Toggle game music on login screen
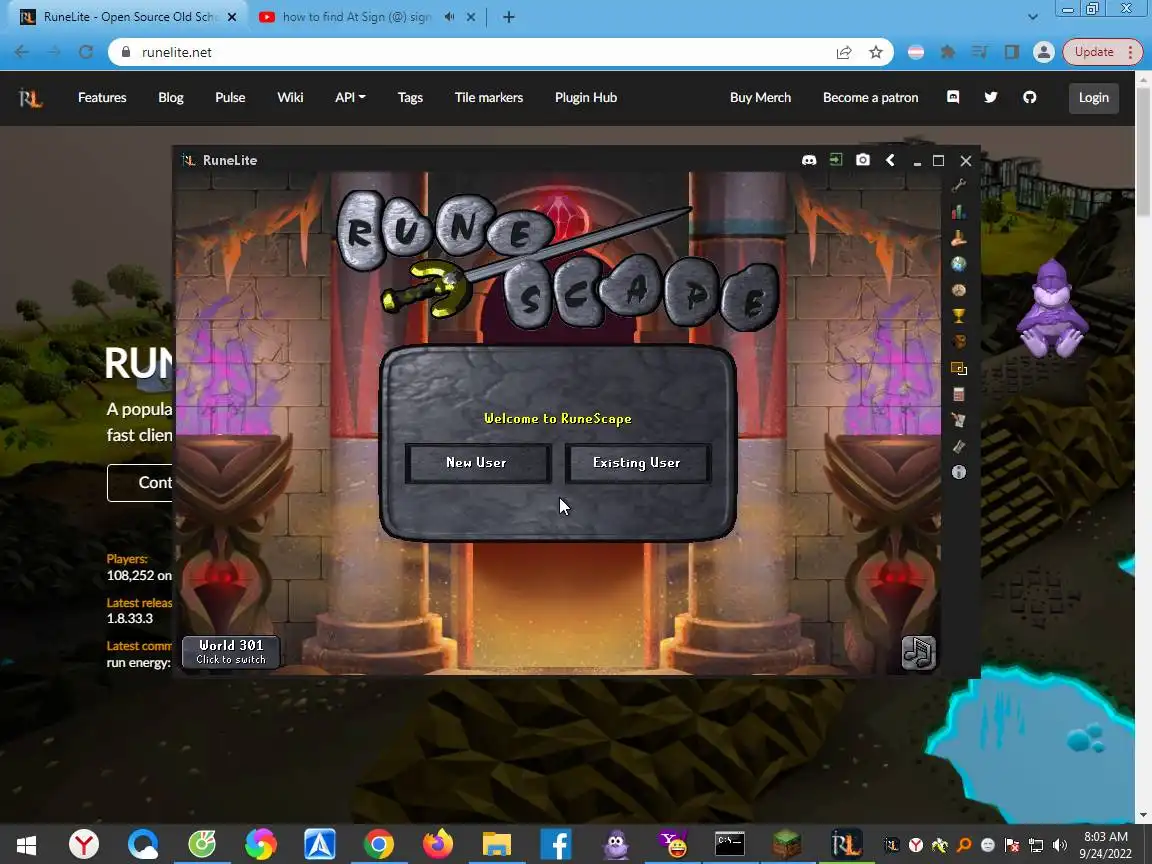 (918, 652)
